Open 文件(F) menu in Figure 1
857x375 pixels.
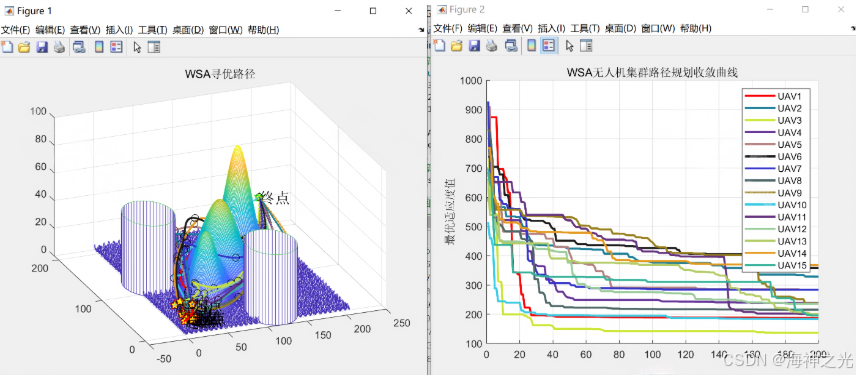pyautogui.click(x=16, y=30)
